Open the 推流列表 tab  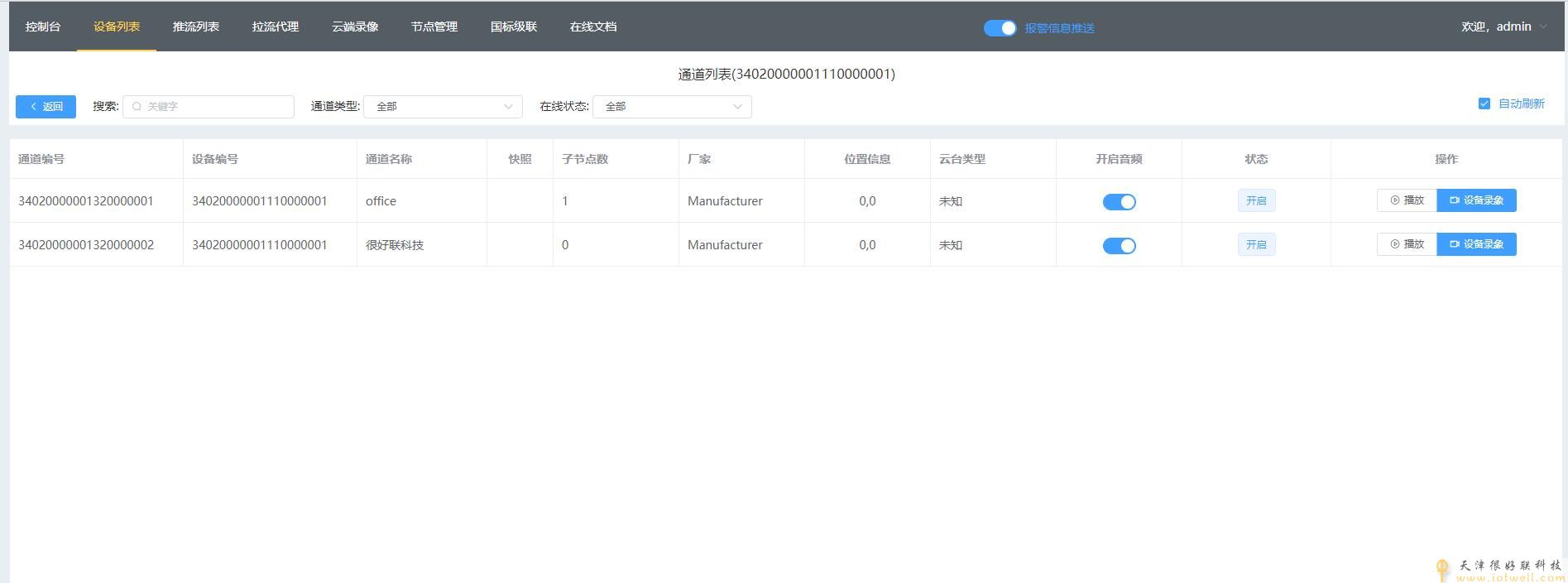click(x=196, y=26)
